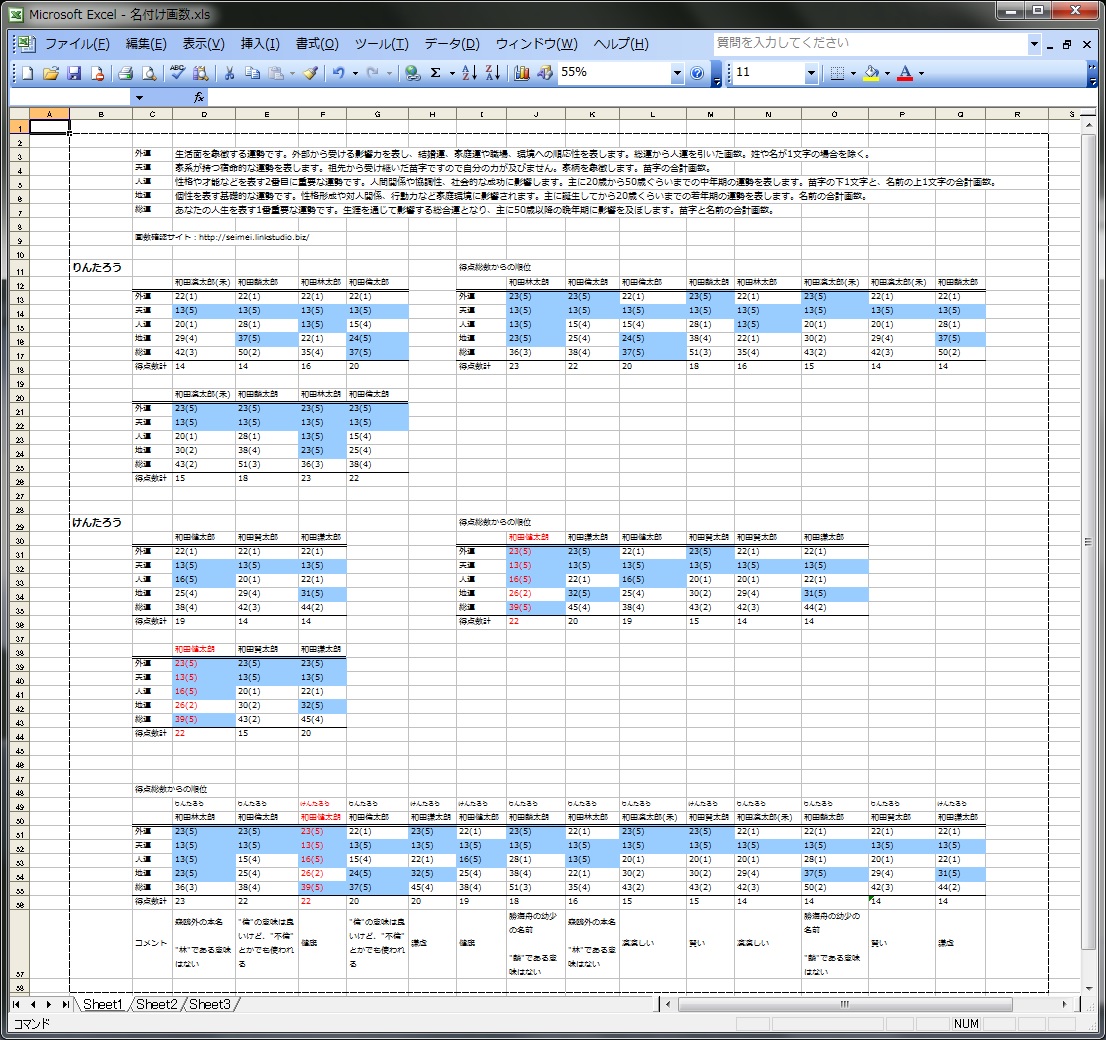Open the font size dropdown
Viewport: 1106px width, 1040px height.
click(x=811, y=73)
